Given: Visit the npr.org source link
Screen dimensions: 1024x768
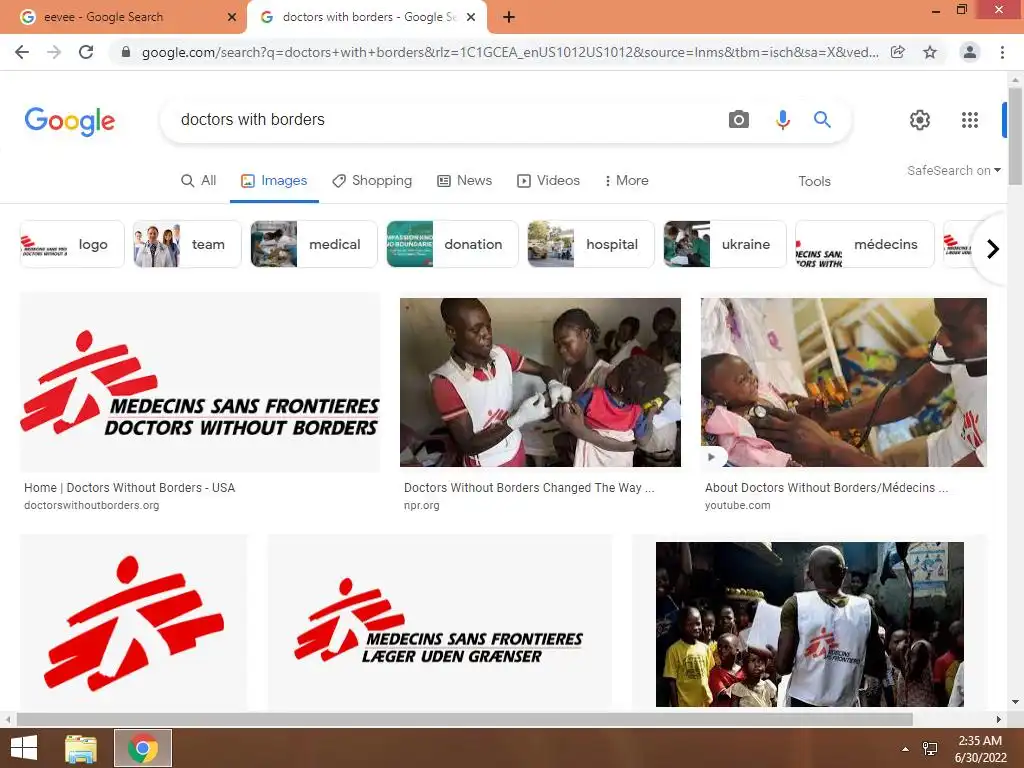Looking at the screenshot, I should click(421, 505).
